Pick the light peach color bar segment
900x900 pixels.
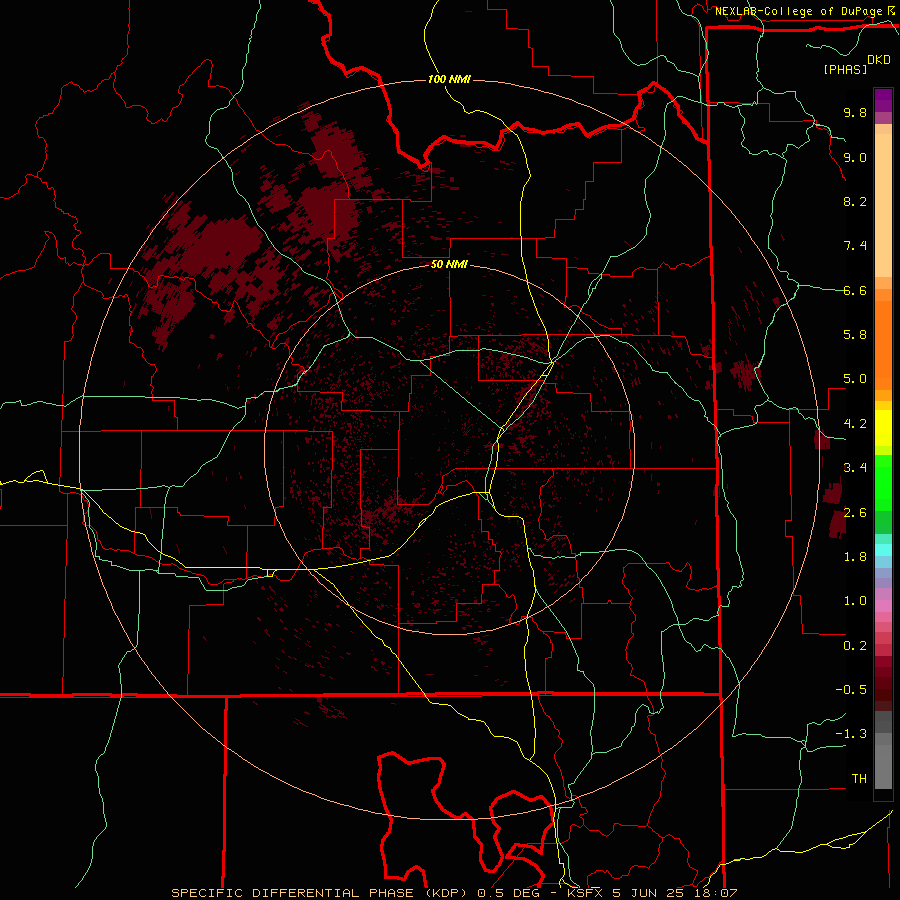(883, 205)
